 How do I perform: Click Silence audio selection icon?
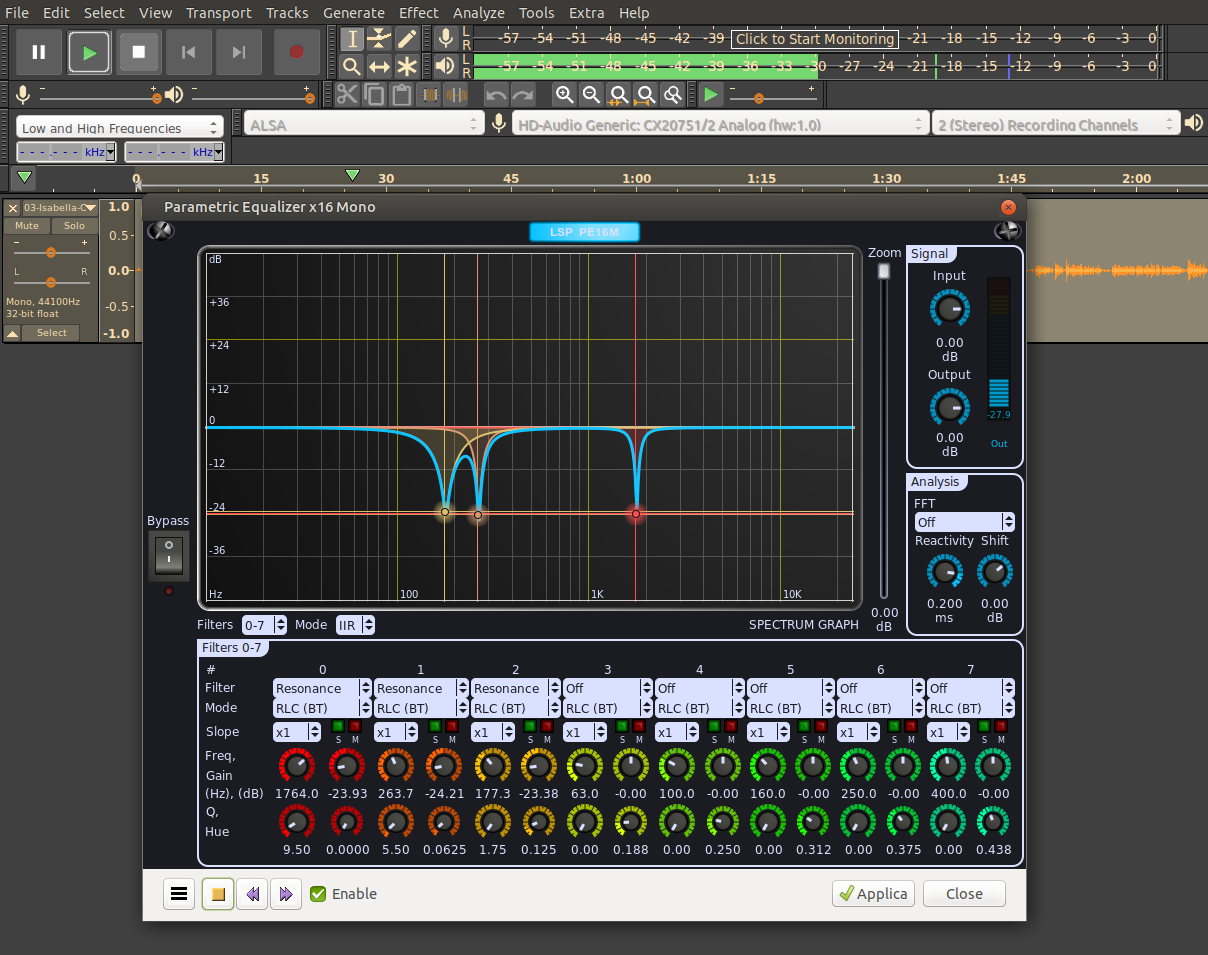point(457,95)
